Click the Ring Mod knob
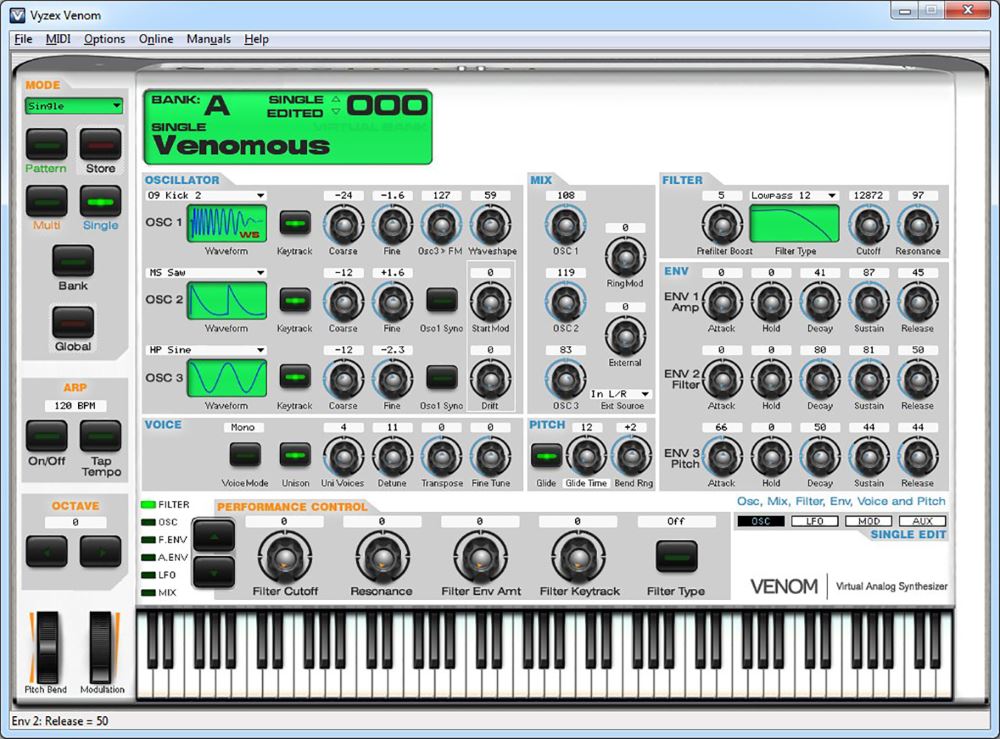This screenshot has width=1000, height=739. (x=625, y=256)
